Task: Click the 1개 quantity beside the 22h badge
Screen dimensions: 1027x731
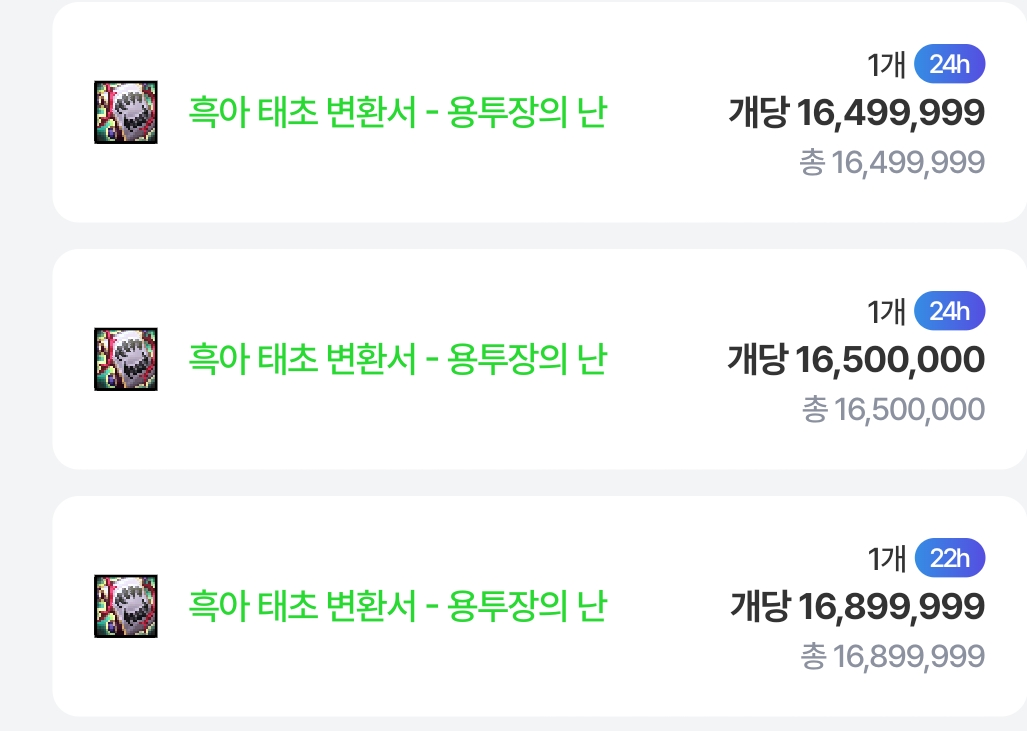Action: (x=886, y=559)
